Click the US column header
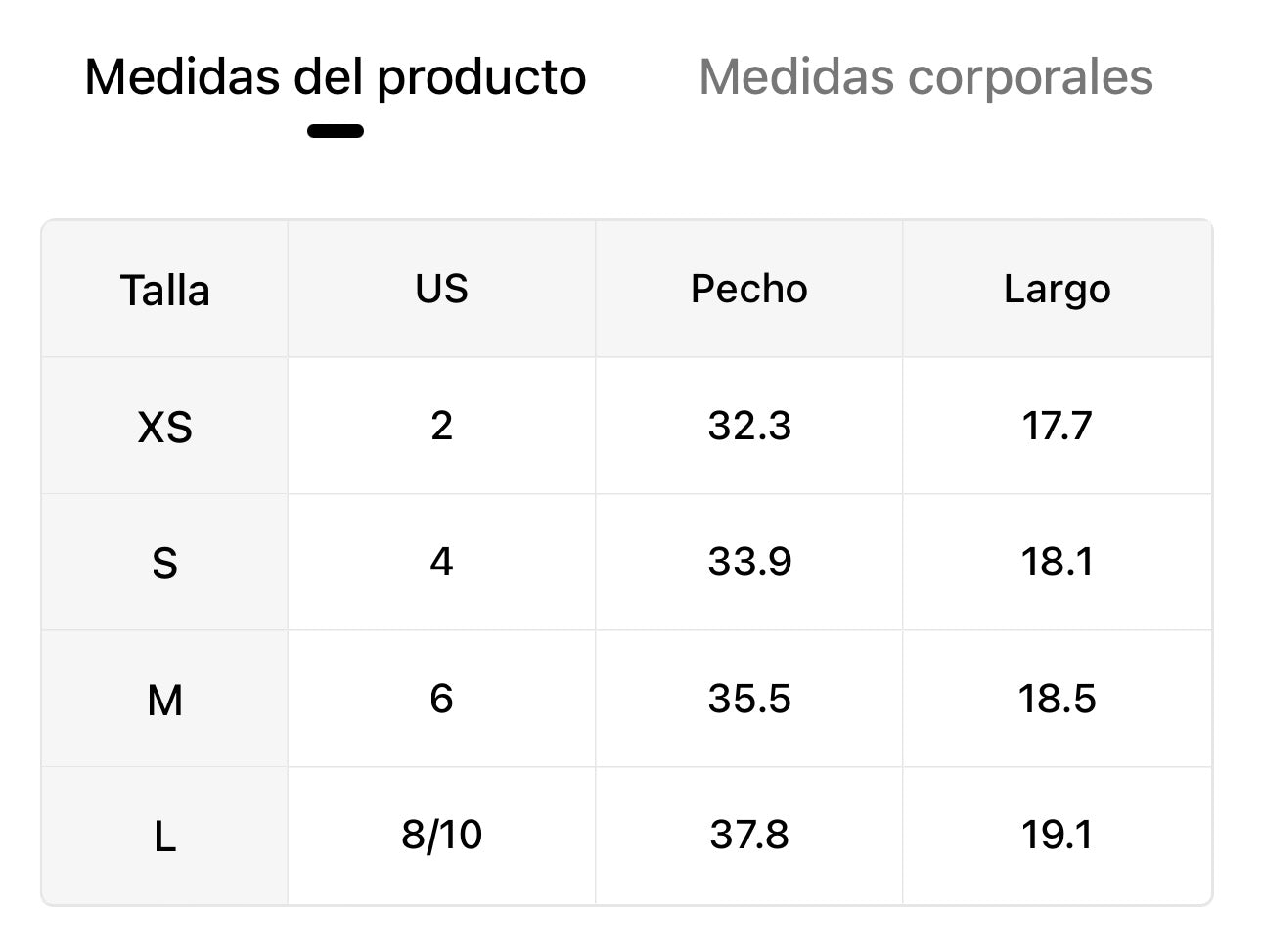The height and width of the screenshot is (952, 1262). (441, 289)
